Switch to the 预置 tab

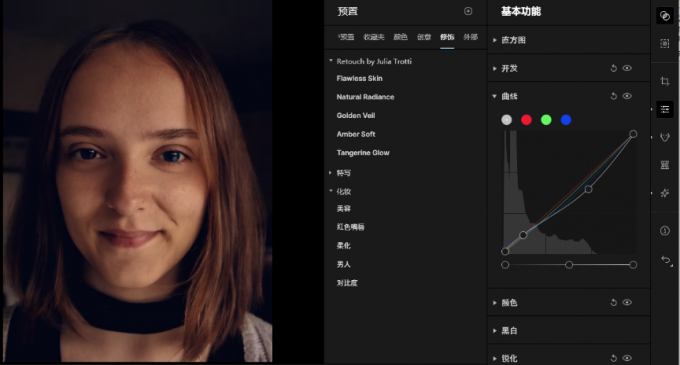(x=346, y=37)
